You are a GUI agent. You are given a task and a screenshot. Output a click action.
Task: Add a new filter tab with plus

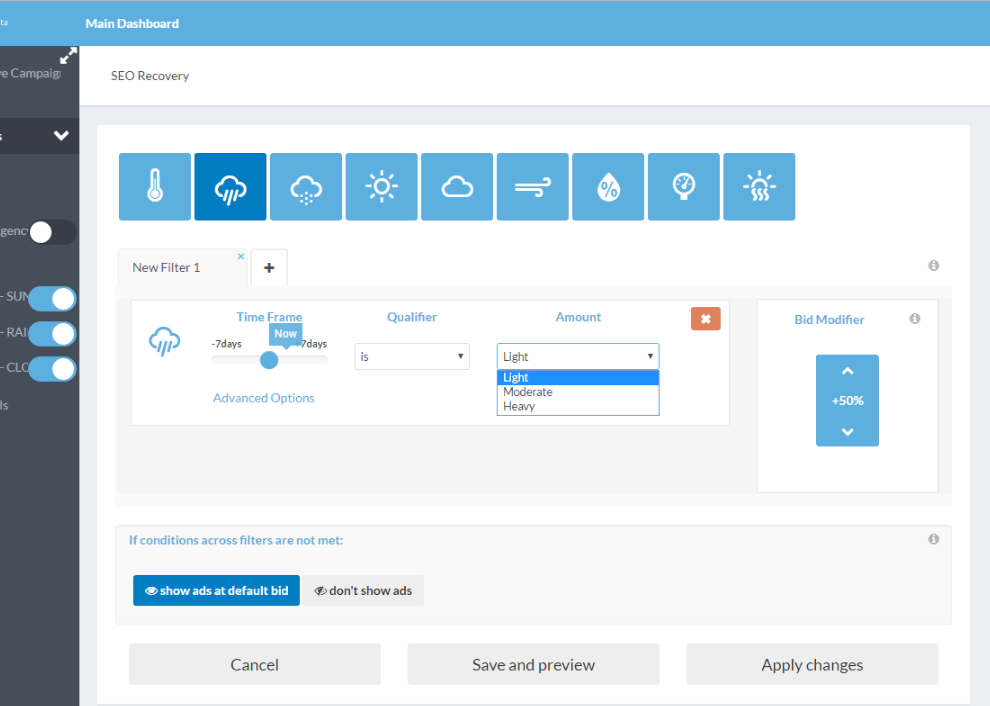(x=269, y=267)
